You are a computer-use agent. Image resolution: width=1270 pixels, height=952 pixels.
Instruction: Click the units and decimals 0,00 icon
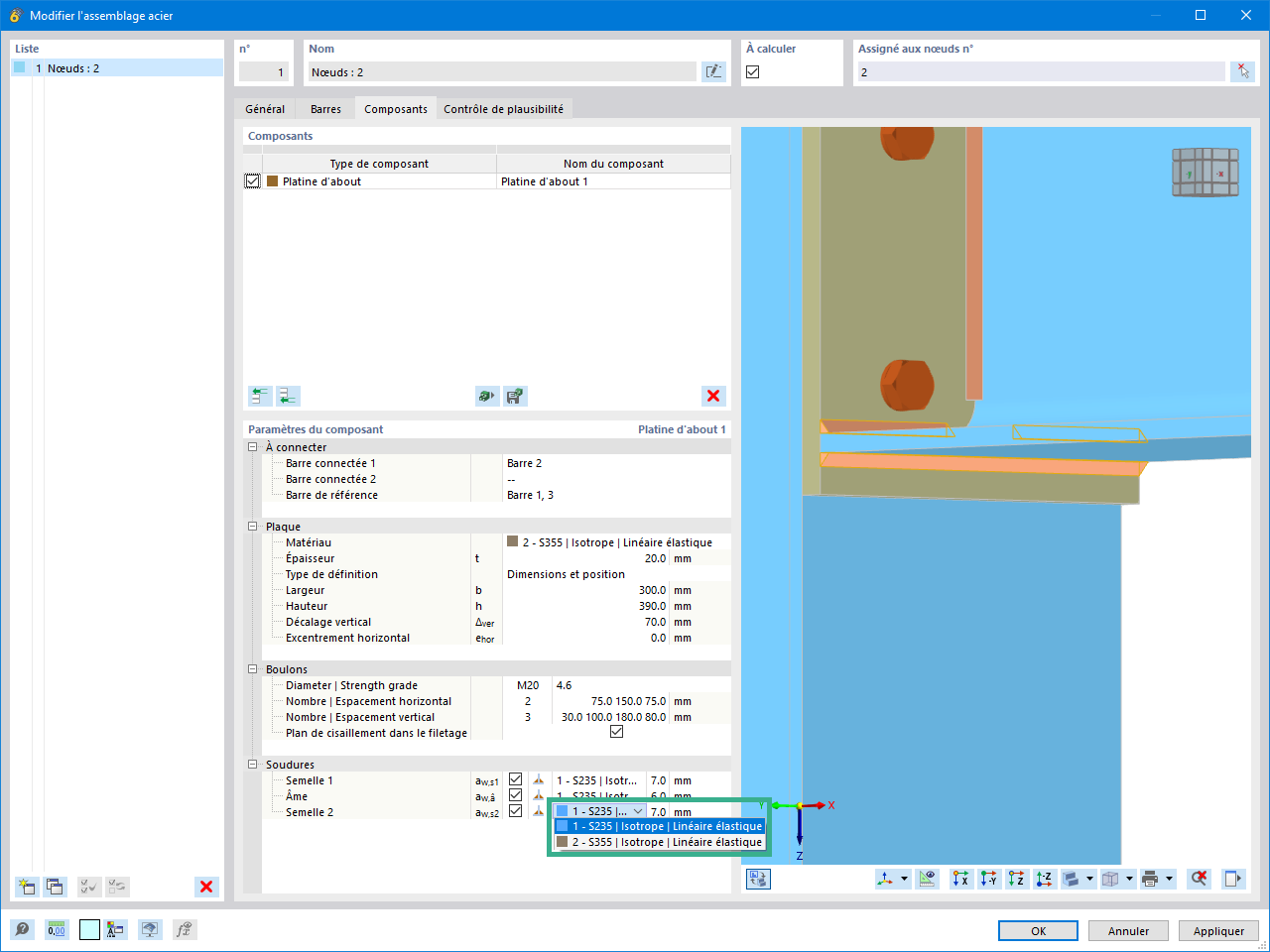click(x=57, y=929)
